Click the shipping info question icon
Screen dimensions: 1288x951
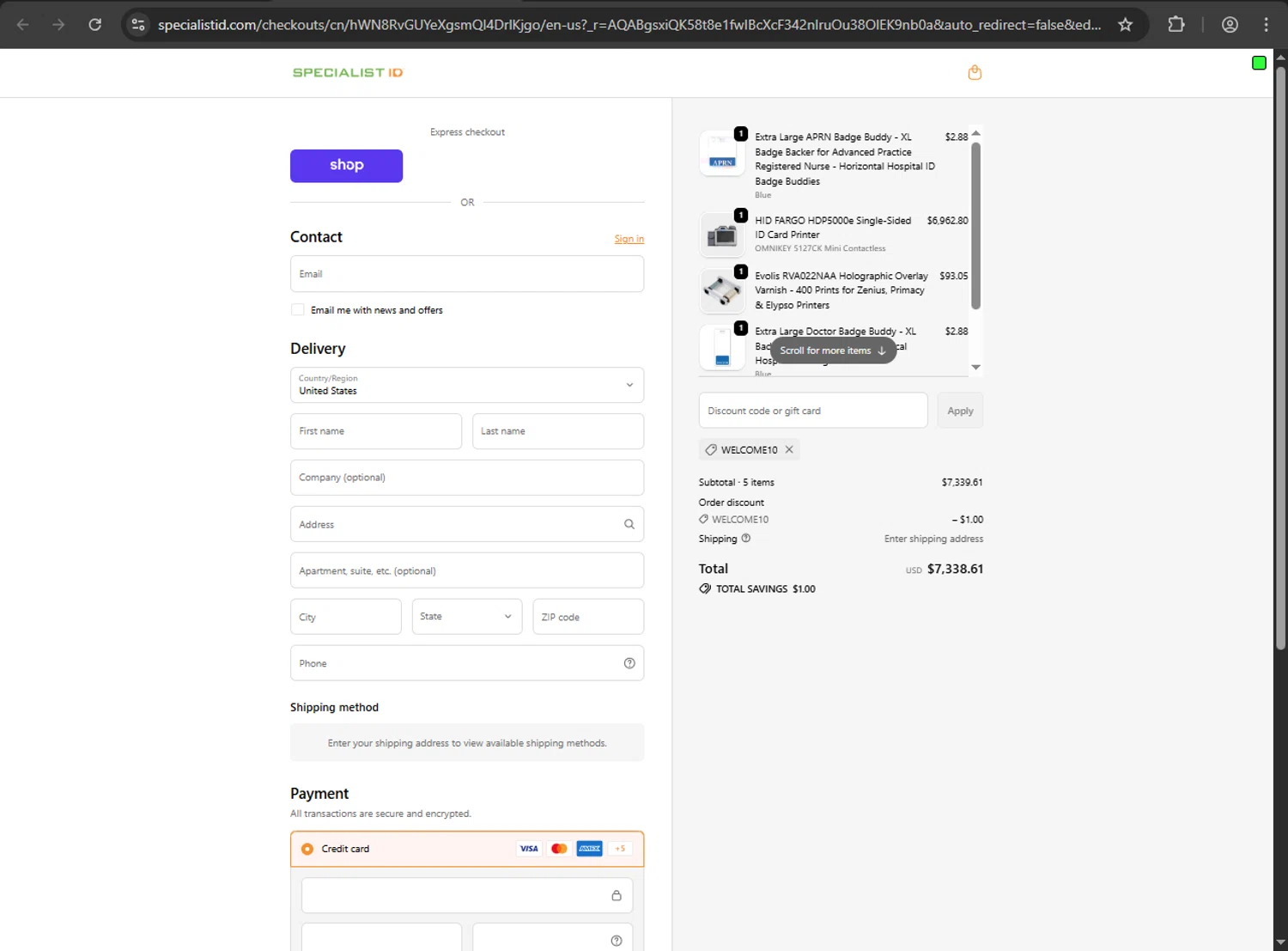[x=745, y=539]
